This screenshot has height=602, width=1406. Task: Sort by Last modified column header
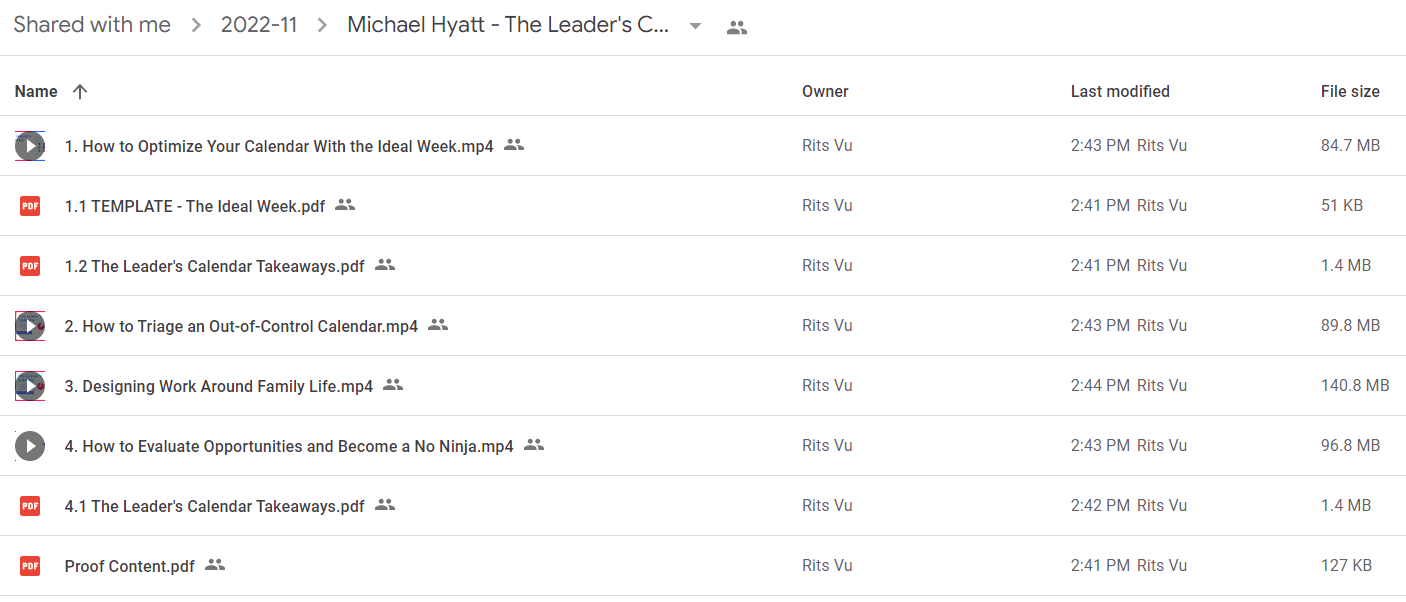(x=1120, y=91)
